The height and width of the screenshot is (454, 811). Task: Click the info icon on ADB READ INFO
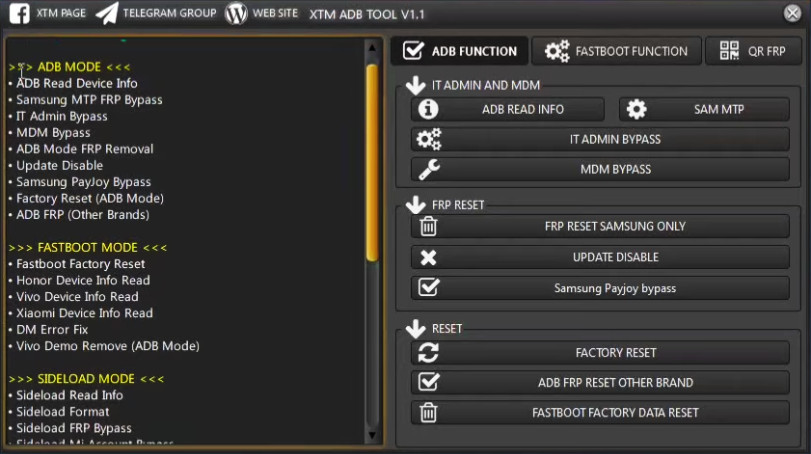click(x=428, y=109)
